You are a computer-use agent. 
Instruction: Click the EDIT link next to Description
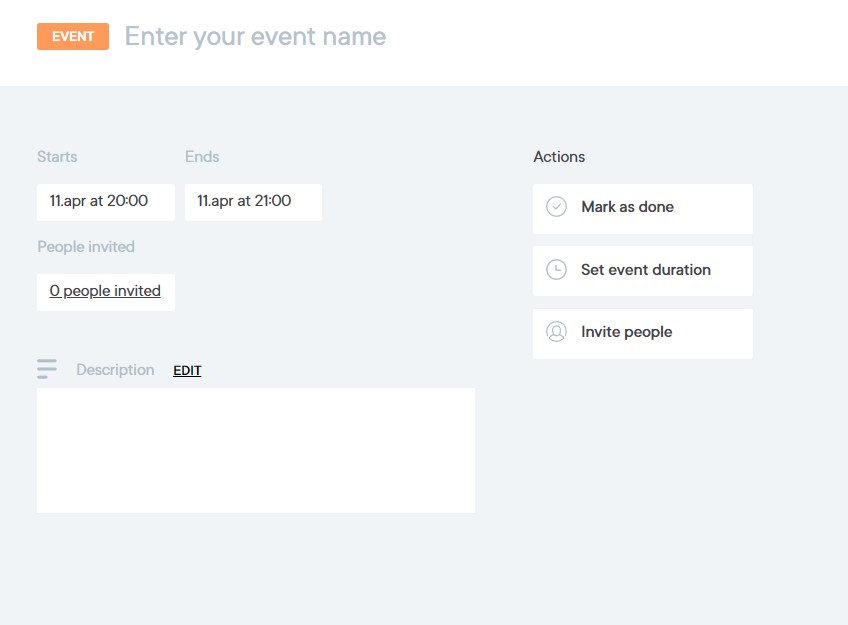coord(187,371)
